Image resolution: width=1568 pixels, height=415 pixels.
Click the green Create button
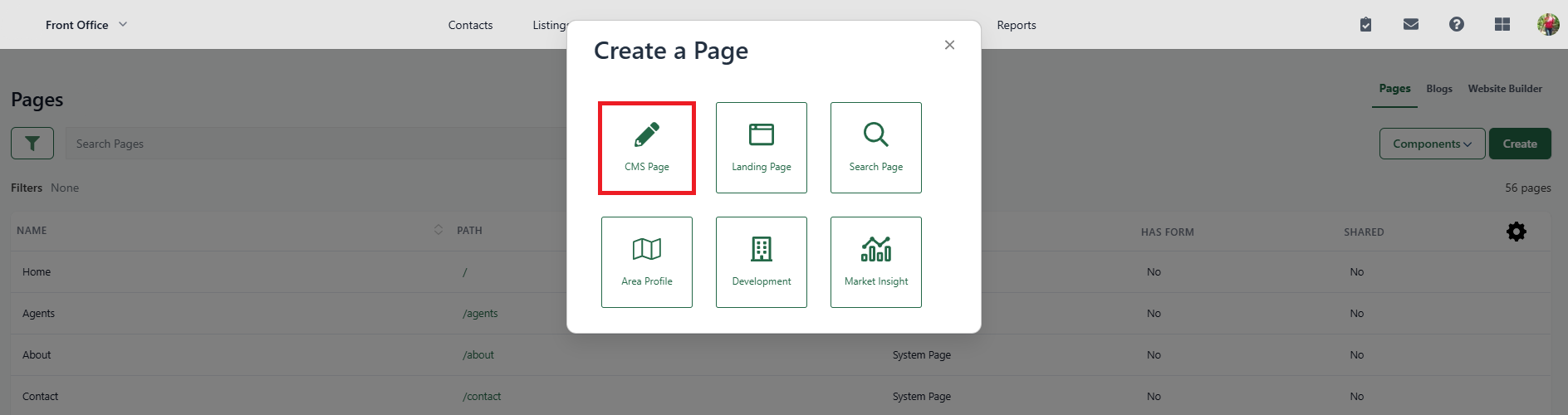(1520, 144)
